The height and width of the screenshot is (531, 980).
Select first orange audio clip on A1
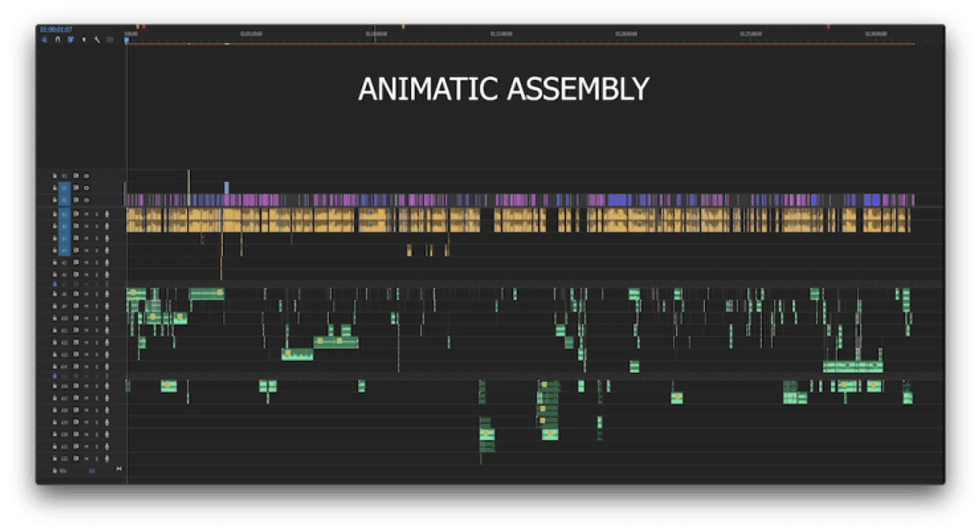tap(136, 214)
